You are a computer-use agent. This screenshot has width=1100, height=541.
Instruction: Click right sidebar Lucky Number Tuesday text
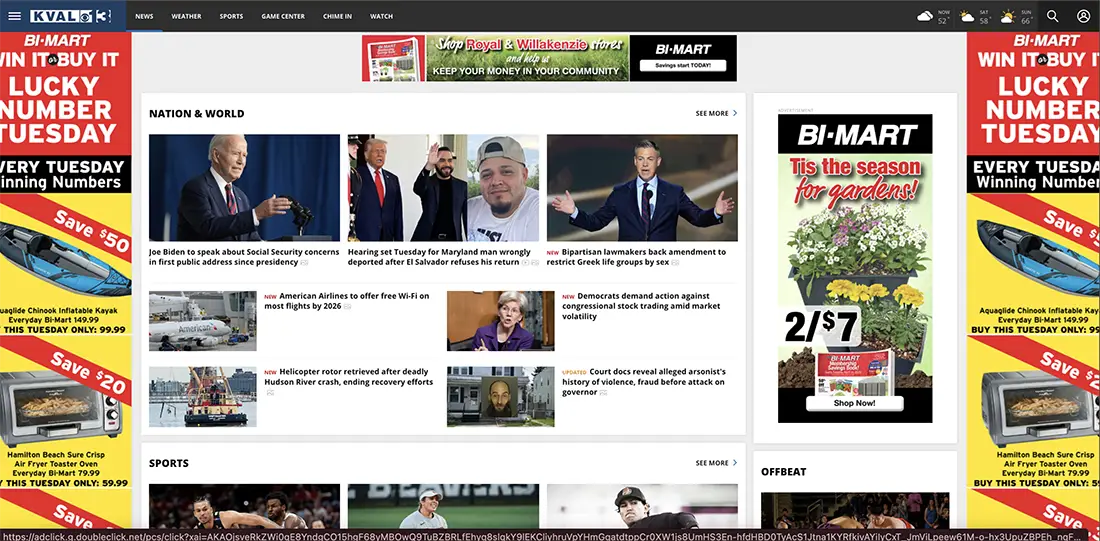point(1040,109)
